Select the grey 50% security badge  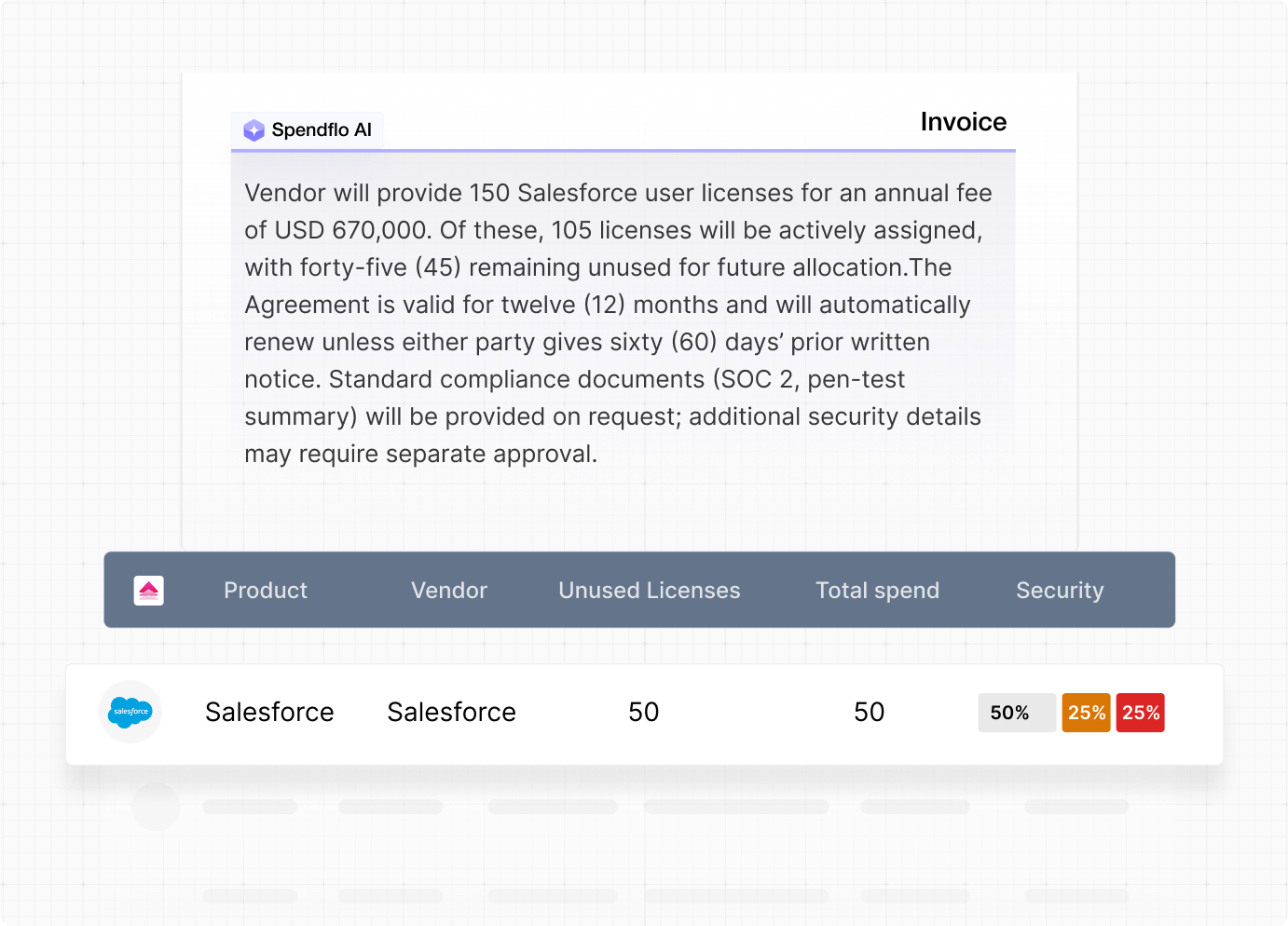click(1017, 713)
